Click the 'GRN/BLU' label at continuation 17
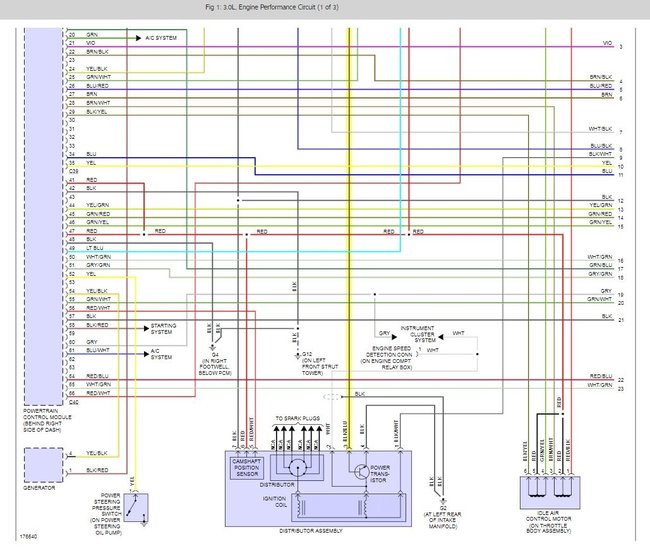The image size is (650, 551). [x=601, y=265]
